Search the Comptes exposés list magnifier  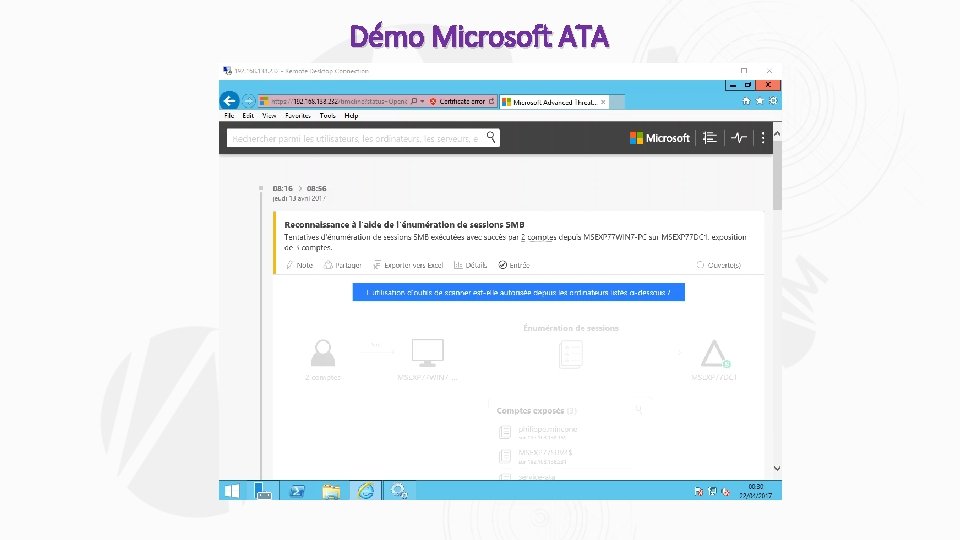pyautogui.click(x=639, y=410)
